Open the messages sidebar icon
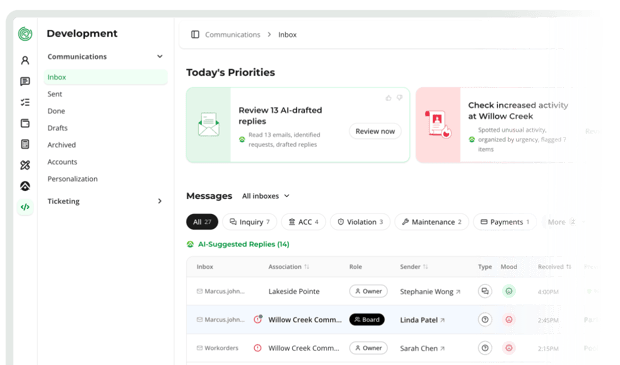The height and width of the screenshot is (365, 620). 25,81
